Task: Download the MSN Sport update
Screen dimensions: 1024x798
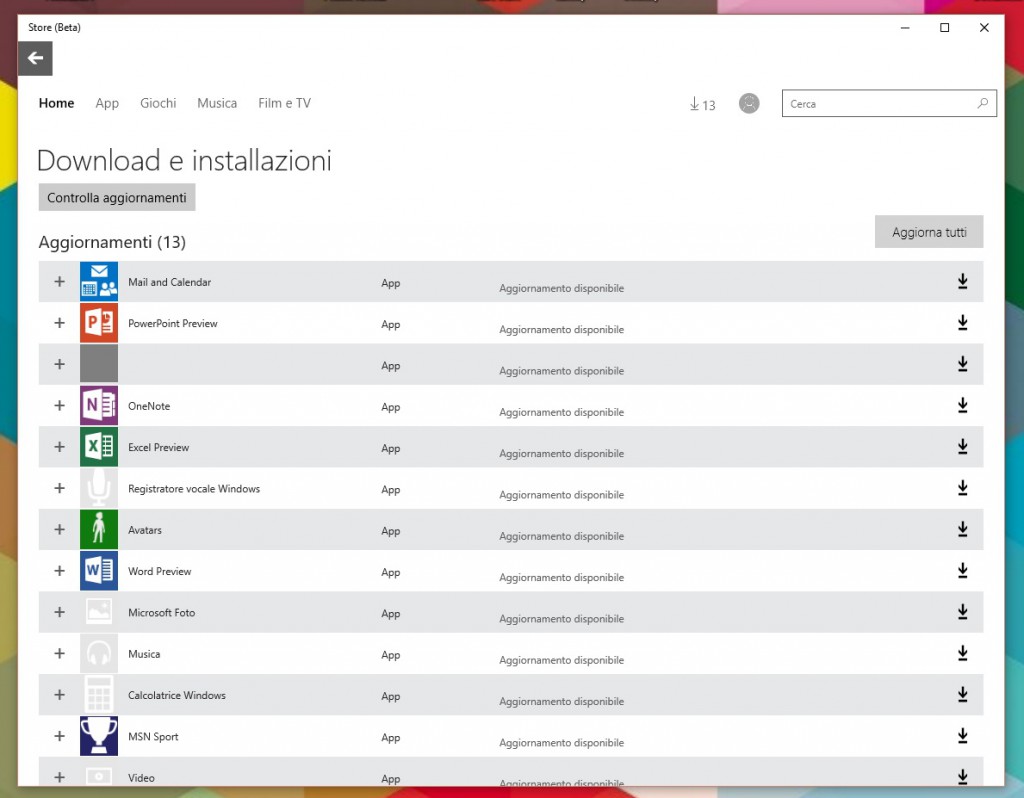Action: tap(963, 736)
